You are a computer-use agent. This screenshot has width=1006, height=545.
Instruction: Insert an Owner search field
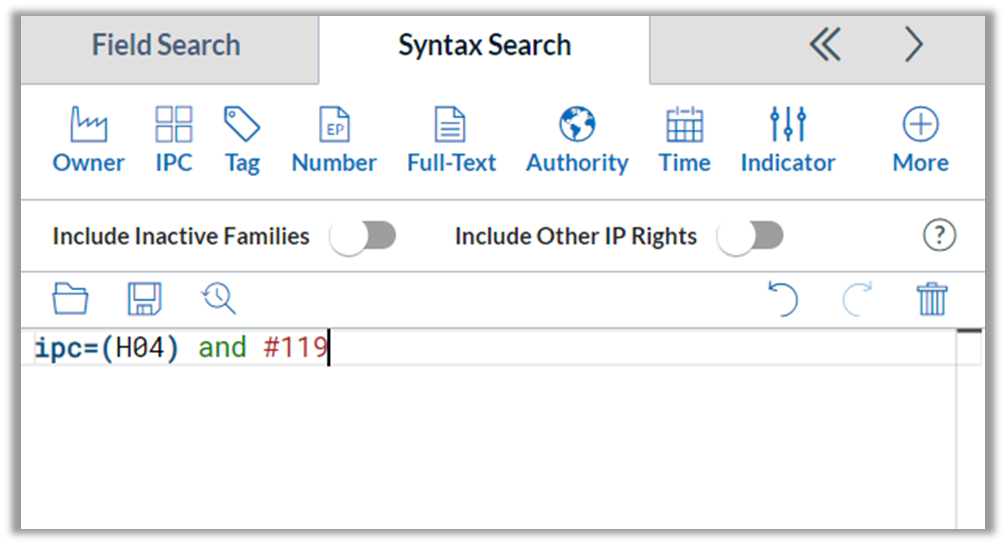pyautogui.click(x=89, y=140)
